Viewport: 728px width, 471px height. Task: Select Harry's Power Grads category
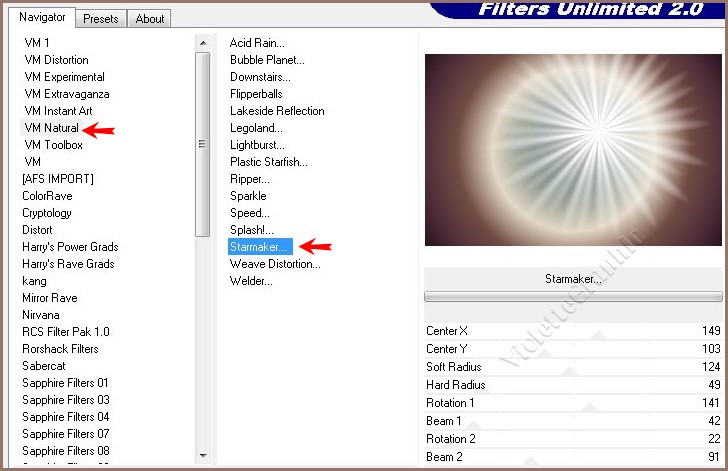[70, 247]
